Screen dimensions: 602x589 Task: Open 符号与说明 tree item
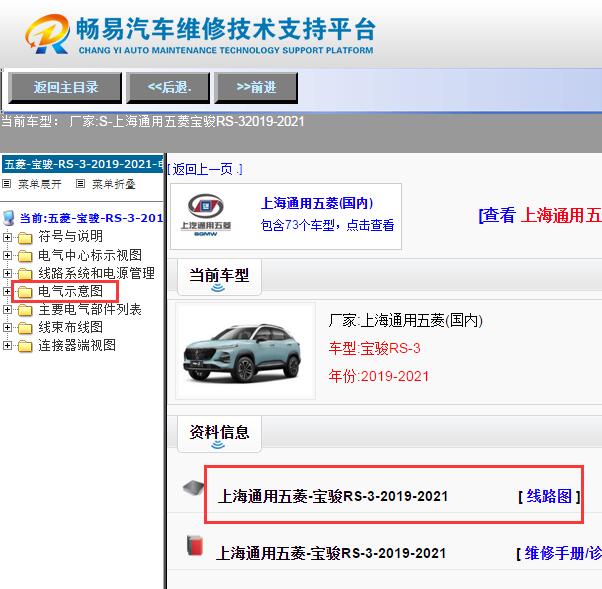(70, 237)
